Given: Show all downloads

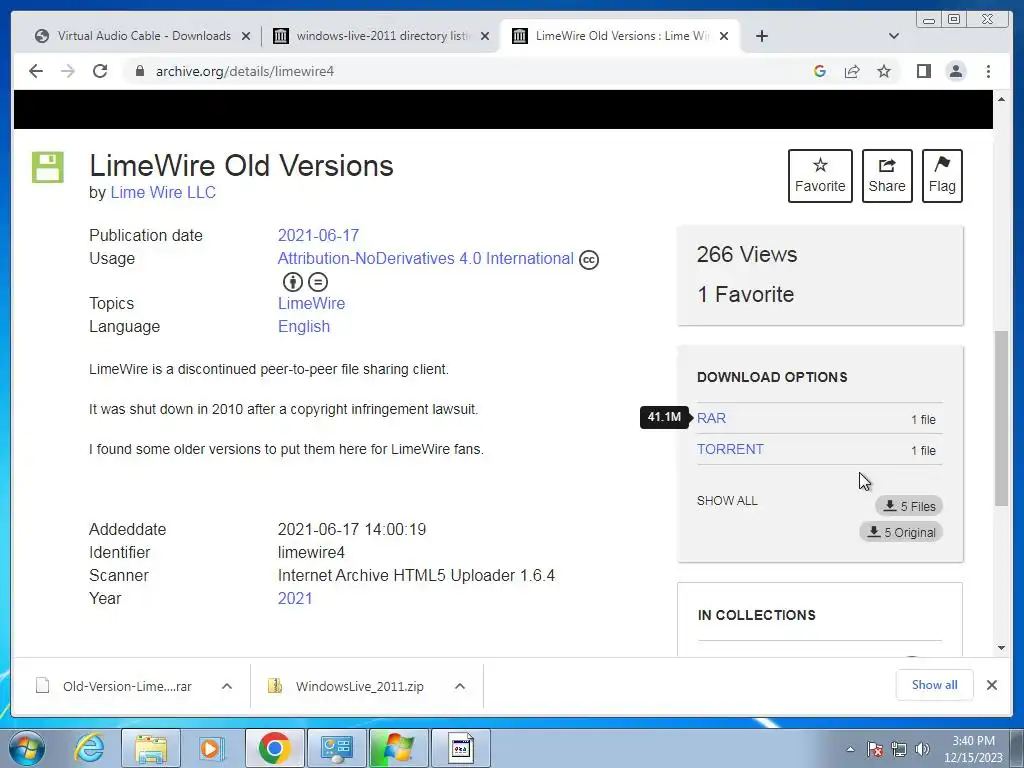Looking at the screenshot, I should (935, 685).
